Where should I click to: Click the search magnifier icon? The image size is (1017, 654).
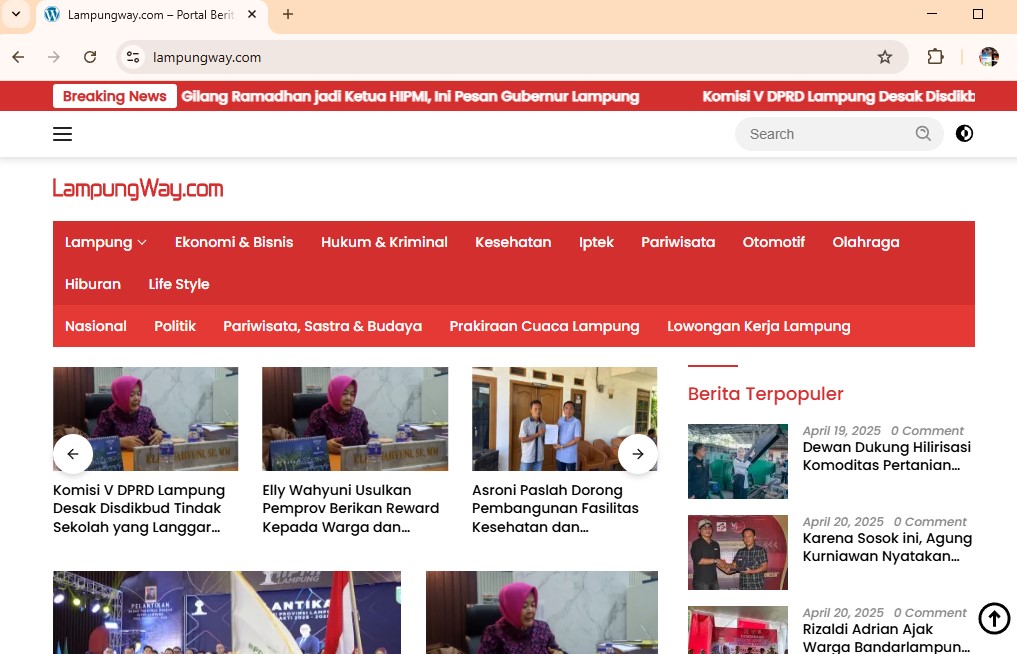[x=923, y=134]
